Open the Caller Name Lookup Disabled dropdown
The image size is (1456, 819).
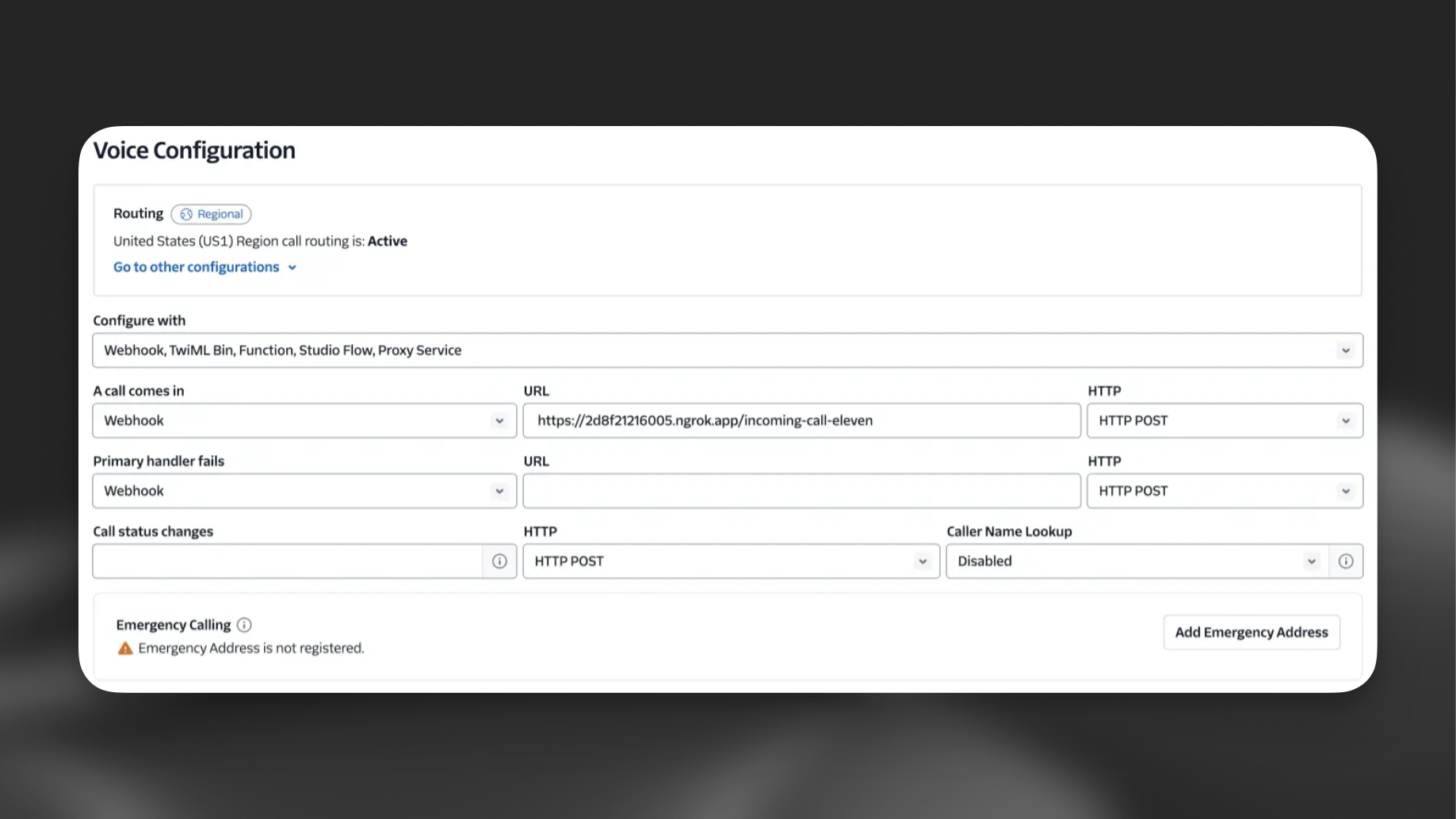1137,561
